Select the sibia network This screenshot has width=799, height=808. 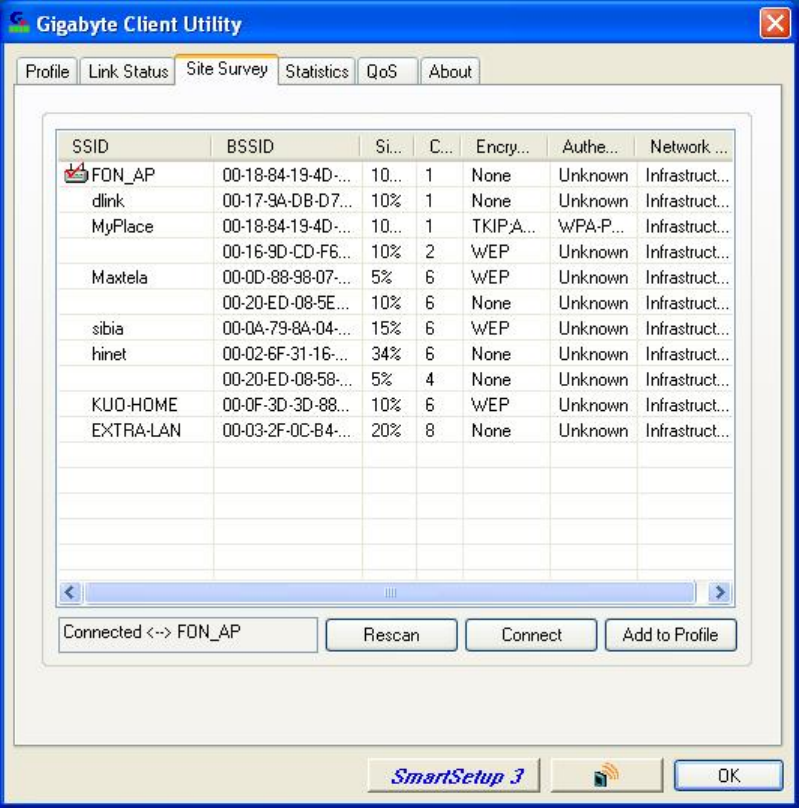[x=107, y=328]
